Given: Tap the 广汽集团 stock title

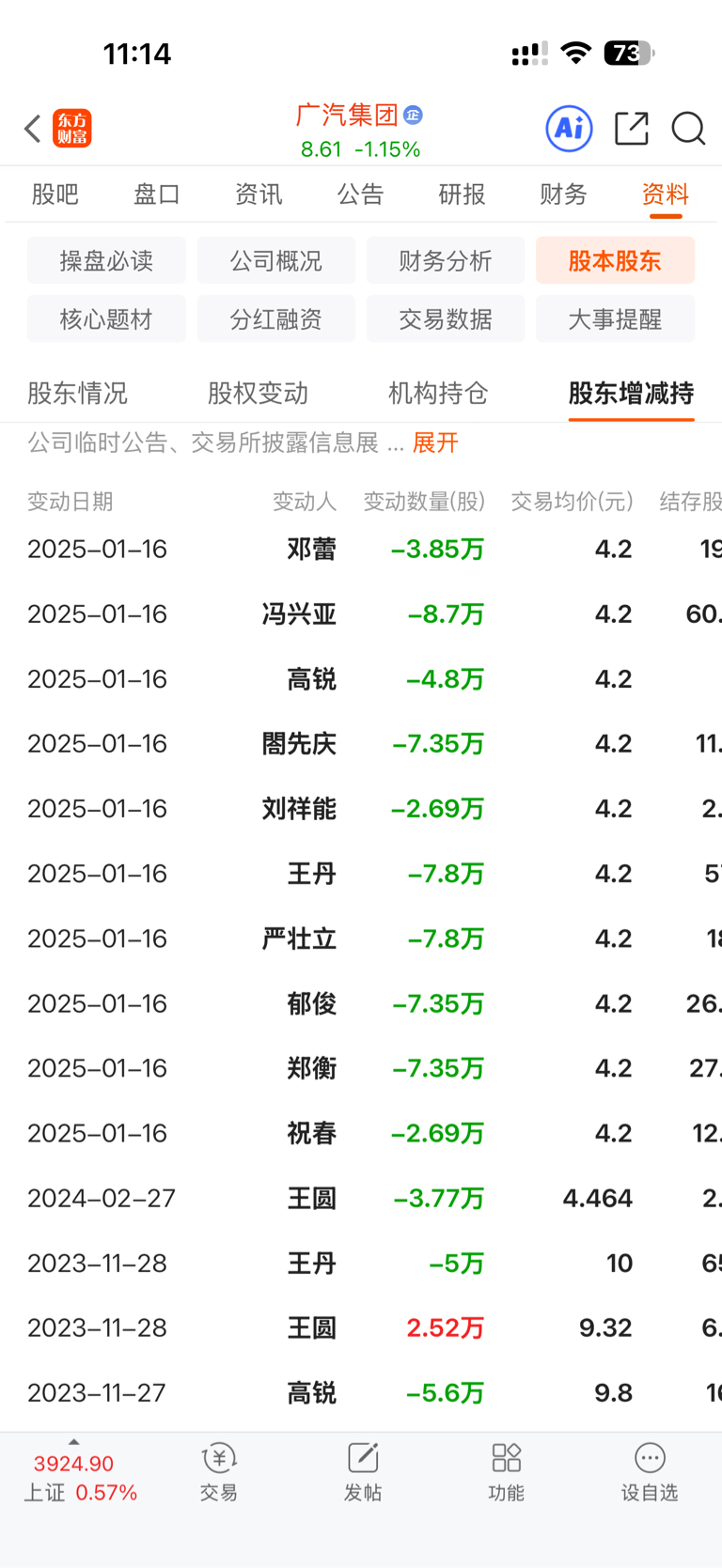Looking at the screenshot, I should [x=347, y=115].
